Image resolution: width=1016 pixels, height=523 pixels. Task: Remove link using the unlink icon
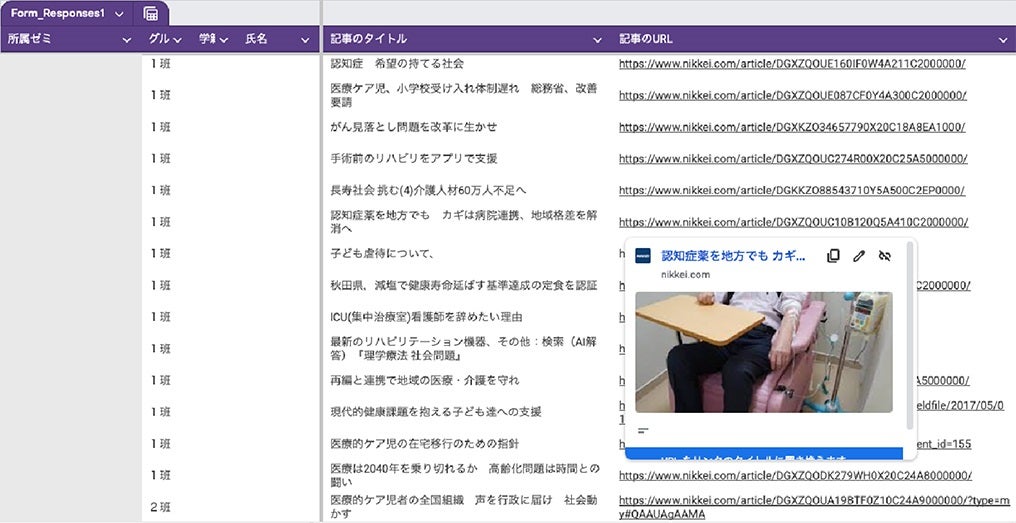pos(884,256)
